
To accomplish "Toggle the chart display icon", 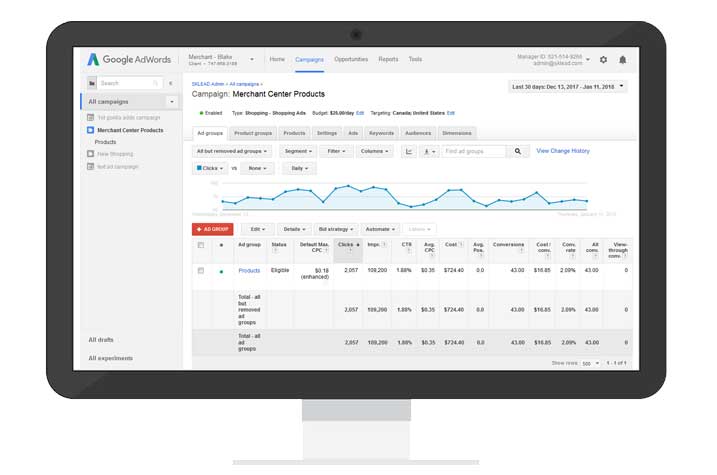I will pyautogui.click(x=409, y=151).
